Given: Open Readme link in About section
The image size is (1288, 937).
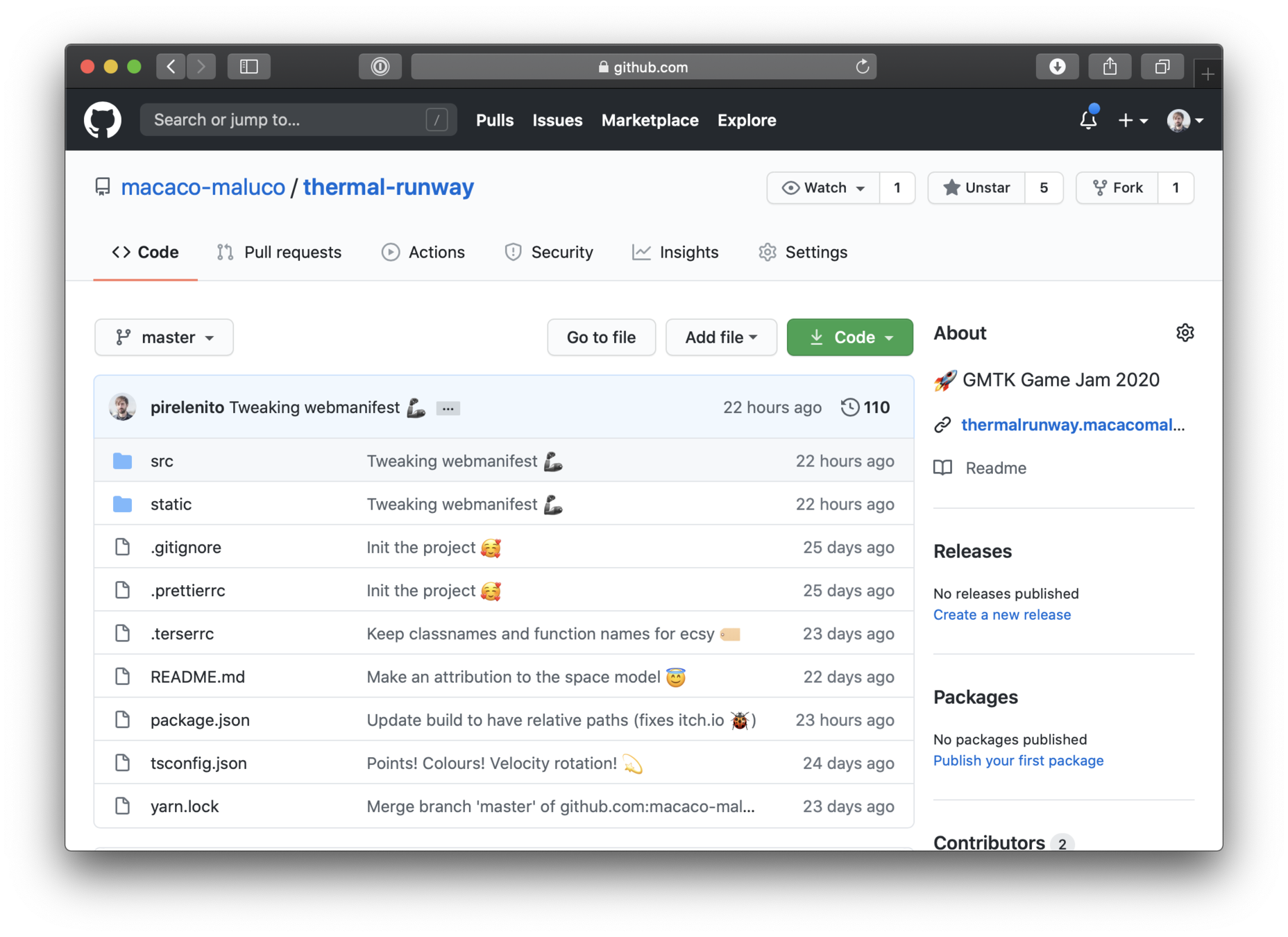Looking at the screenshot, I should (995, 468).
